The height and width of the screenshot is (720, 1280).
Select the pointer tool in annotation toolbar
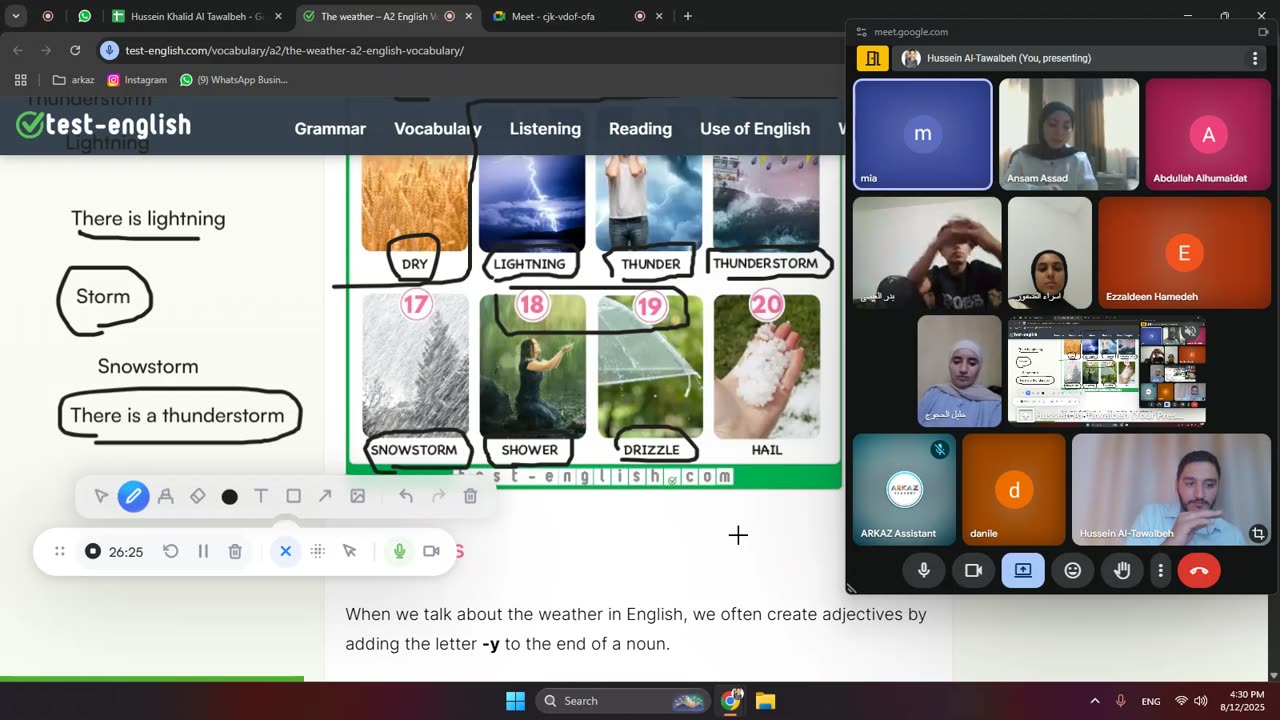click(x=101, y=496)
